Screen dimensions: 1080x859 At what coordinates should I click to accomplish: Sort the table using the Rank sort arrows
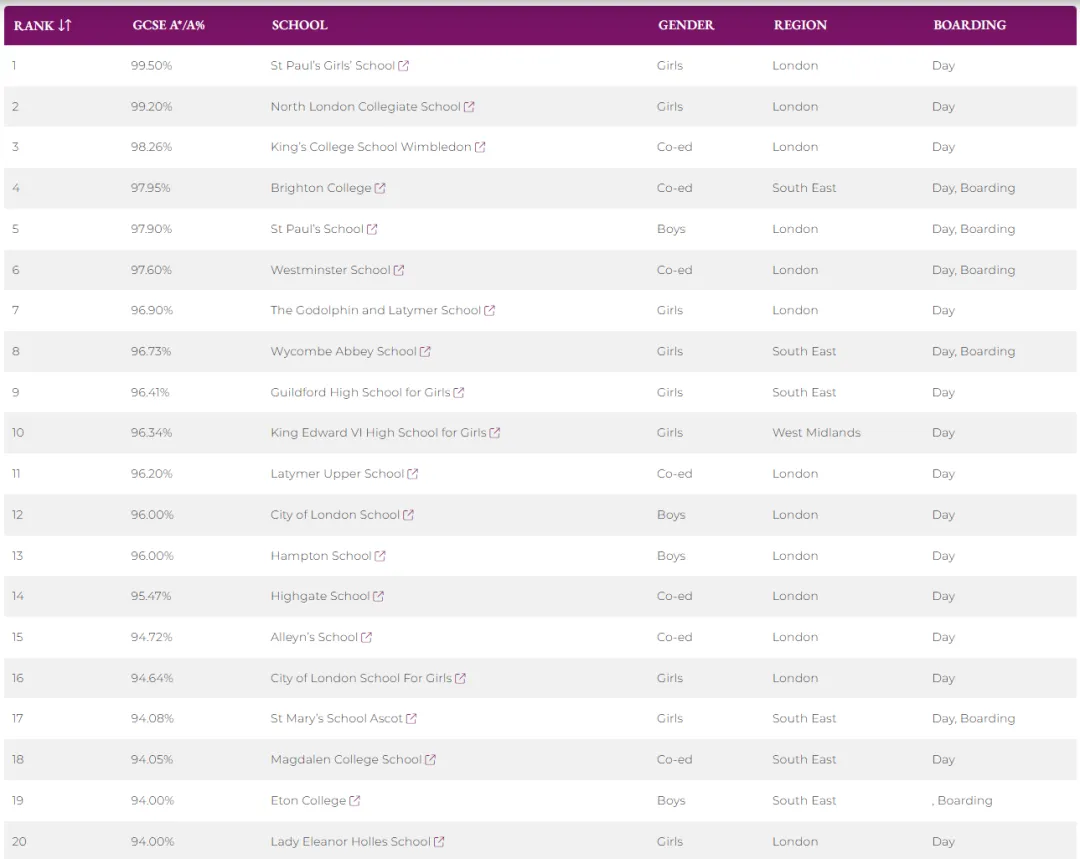(65, 25)
